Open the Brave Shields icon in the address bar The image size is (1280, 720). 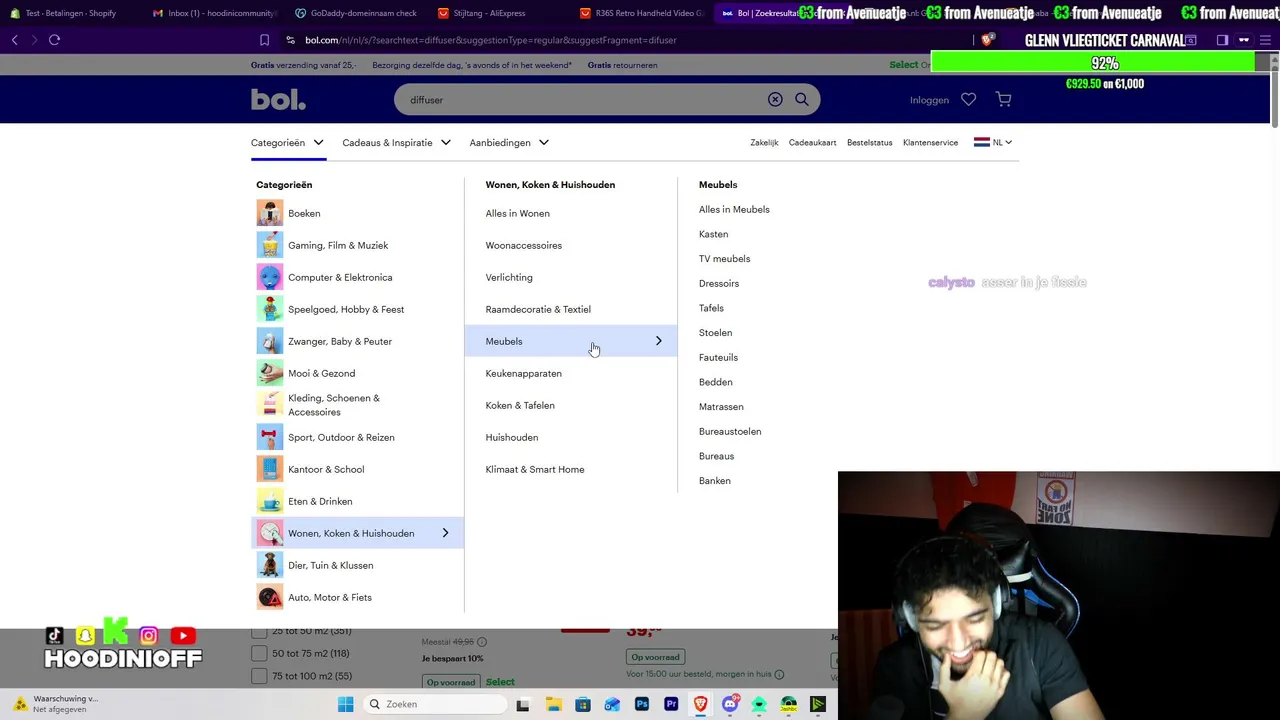[x=988, y=40]
